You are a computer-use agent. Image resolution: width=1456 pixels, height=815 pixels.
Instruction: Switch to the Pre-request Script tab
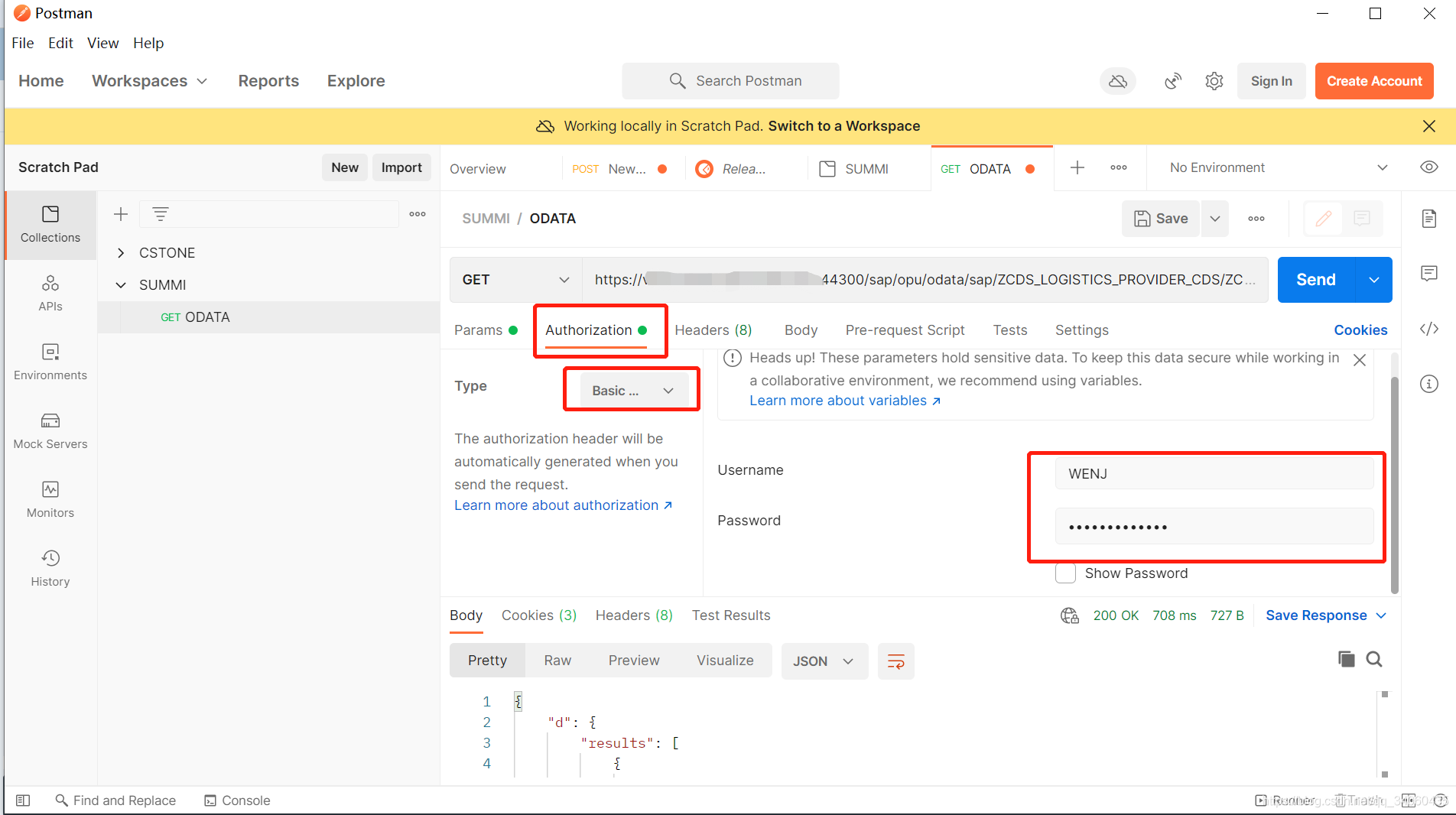point(905,330)
